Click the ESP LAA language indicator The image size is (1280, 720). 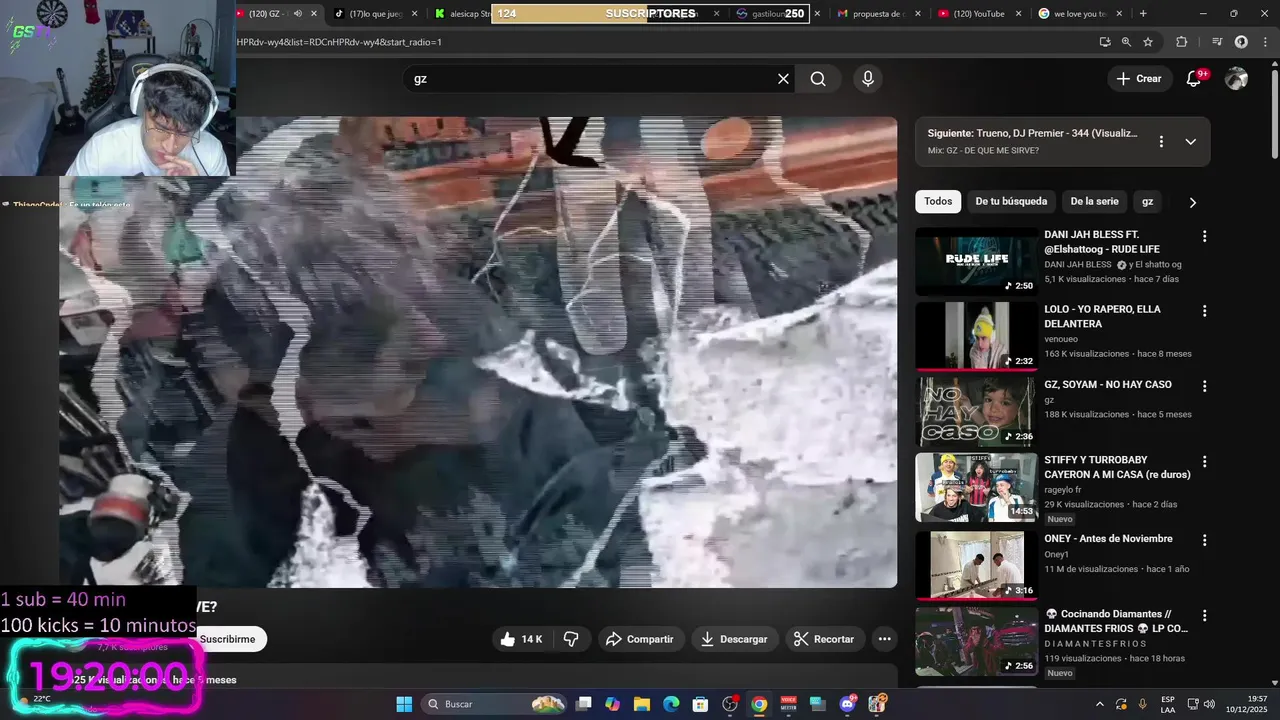[1168, 704]
